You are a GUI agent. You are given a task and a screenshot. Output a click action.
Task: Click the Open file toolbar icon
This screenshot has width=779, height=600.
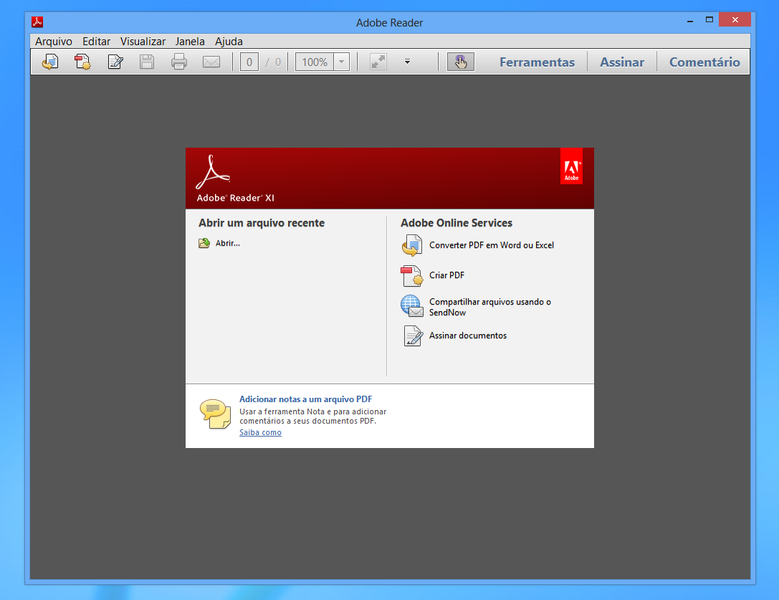[49, 62]
